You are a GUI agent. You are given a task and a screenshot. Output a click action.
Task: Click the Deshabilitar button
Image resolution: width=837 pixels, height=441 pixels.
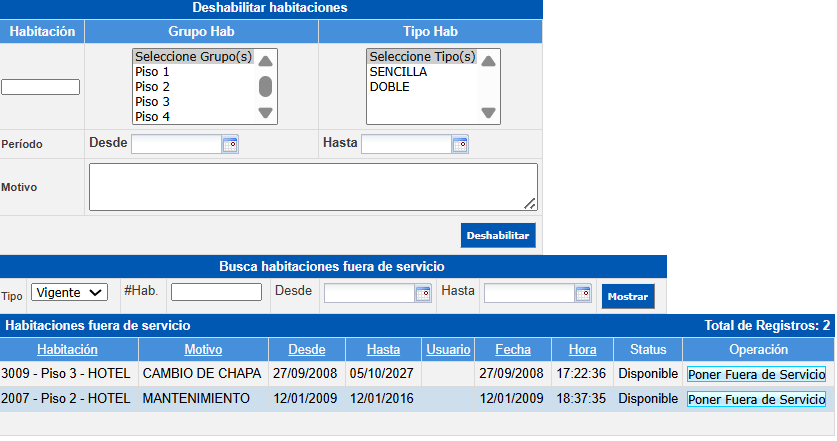(x=498, y=235)
